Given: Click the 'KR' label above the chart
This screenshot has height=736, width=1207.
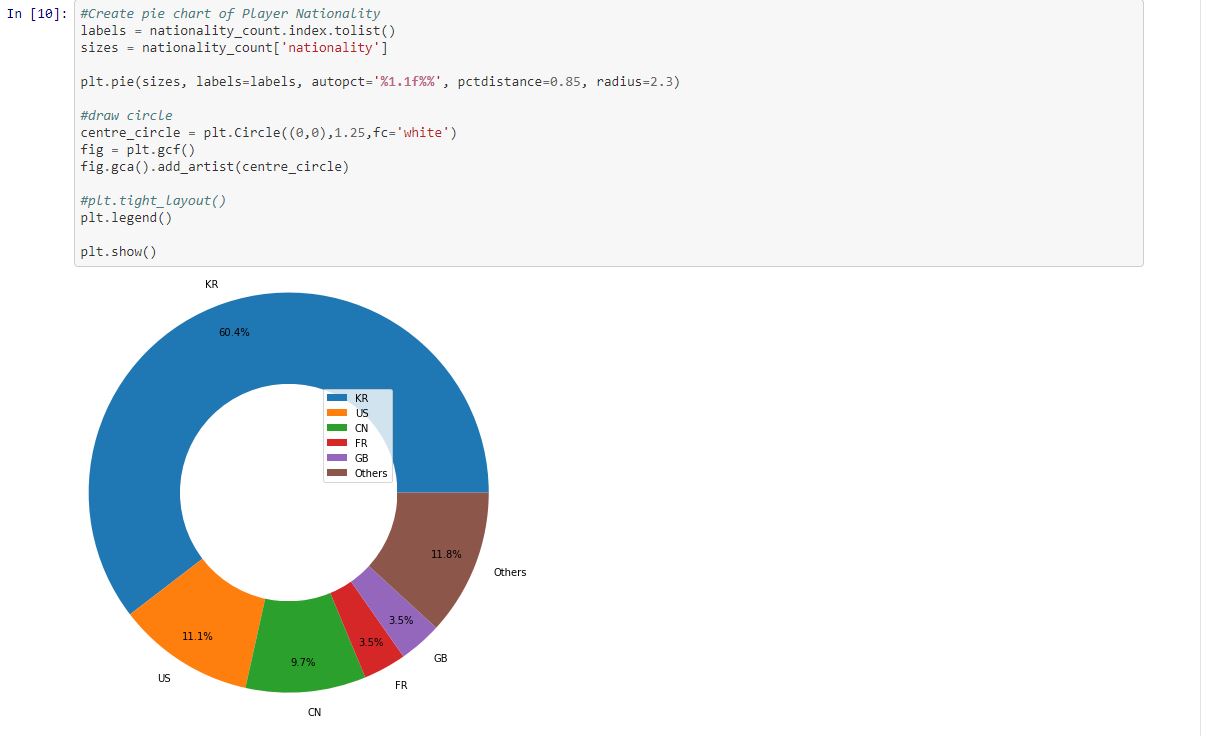Looking at the screenshot, I should click(x=211, y=285).
